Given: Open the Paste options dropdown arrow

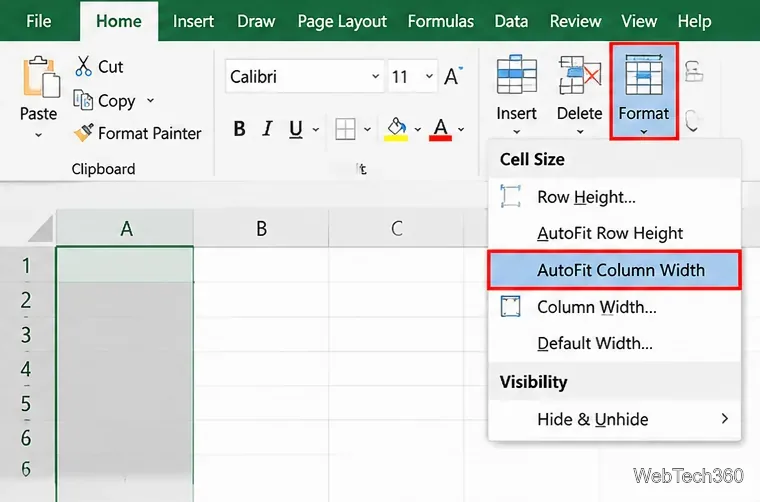Looking at the screenshot, I should coord(38,135).
